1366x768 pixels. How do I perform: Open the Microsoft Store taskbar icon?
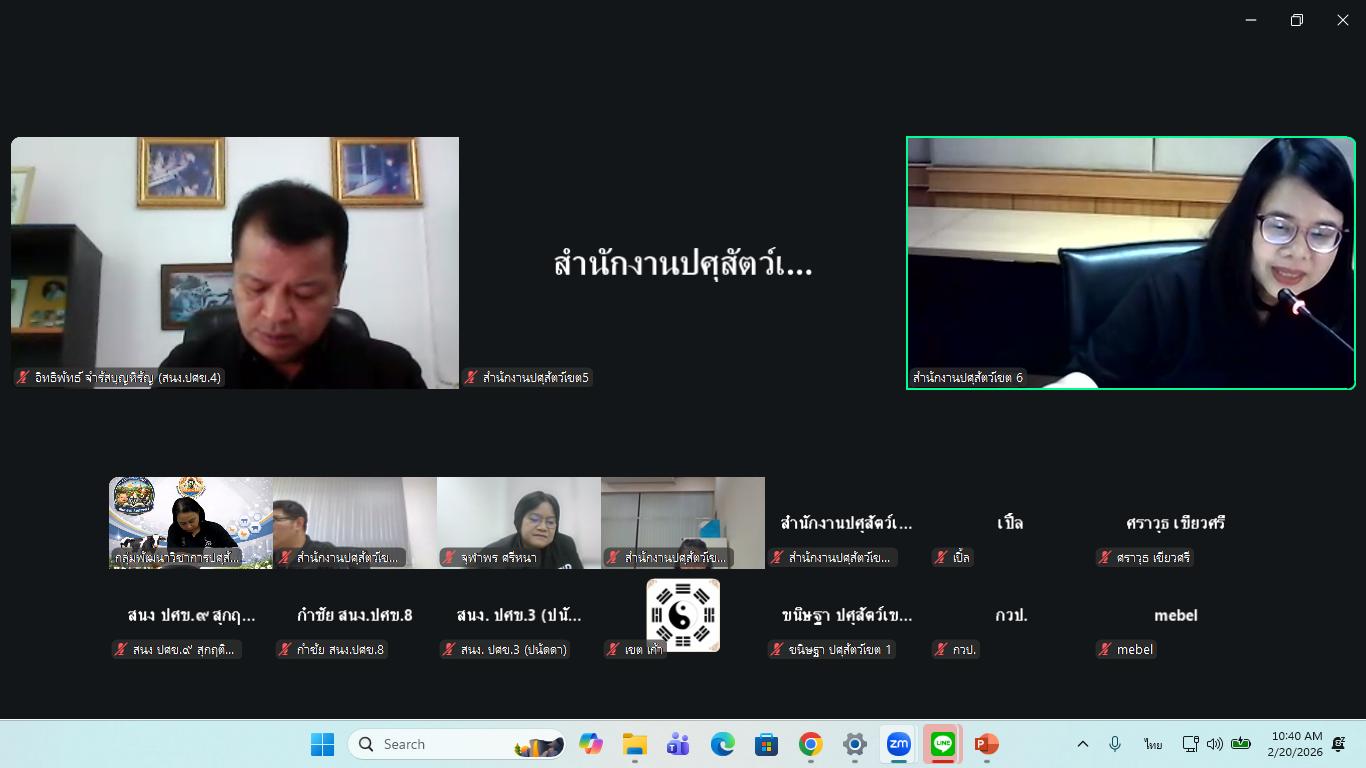click(766, 744)
